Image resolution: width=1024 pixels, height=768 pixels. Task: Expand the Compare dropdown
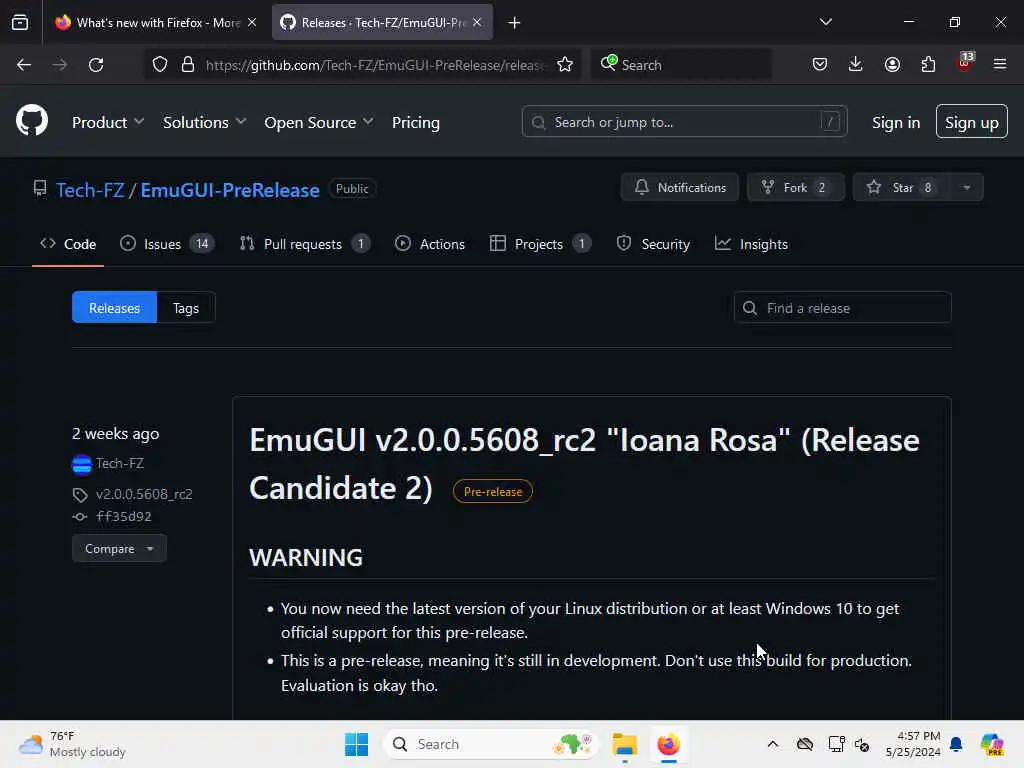[119, 549]
